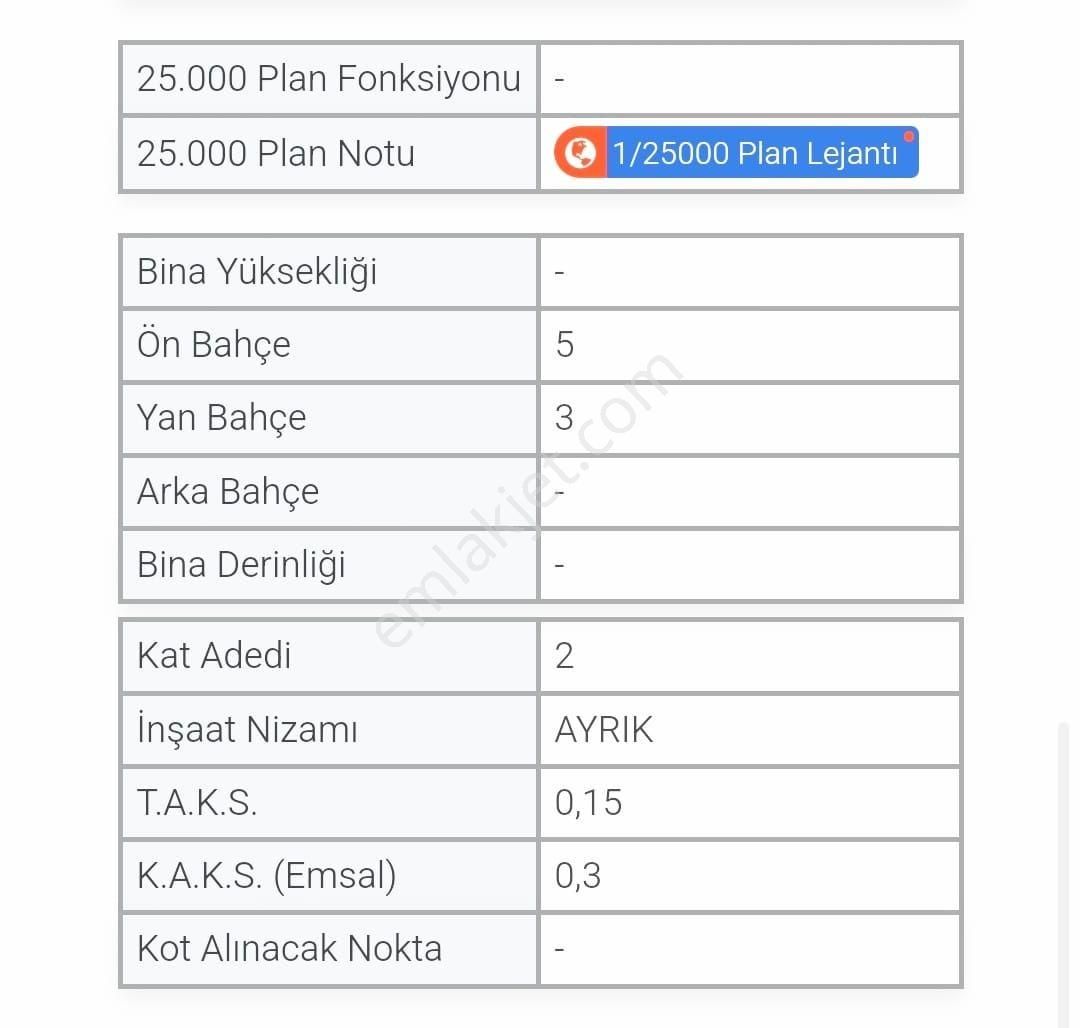Select the 25.000 Plan Notu label cell
The image size is (1080, 1028).
click(329, 154)
